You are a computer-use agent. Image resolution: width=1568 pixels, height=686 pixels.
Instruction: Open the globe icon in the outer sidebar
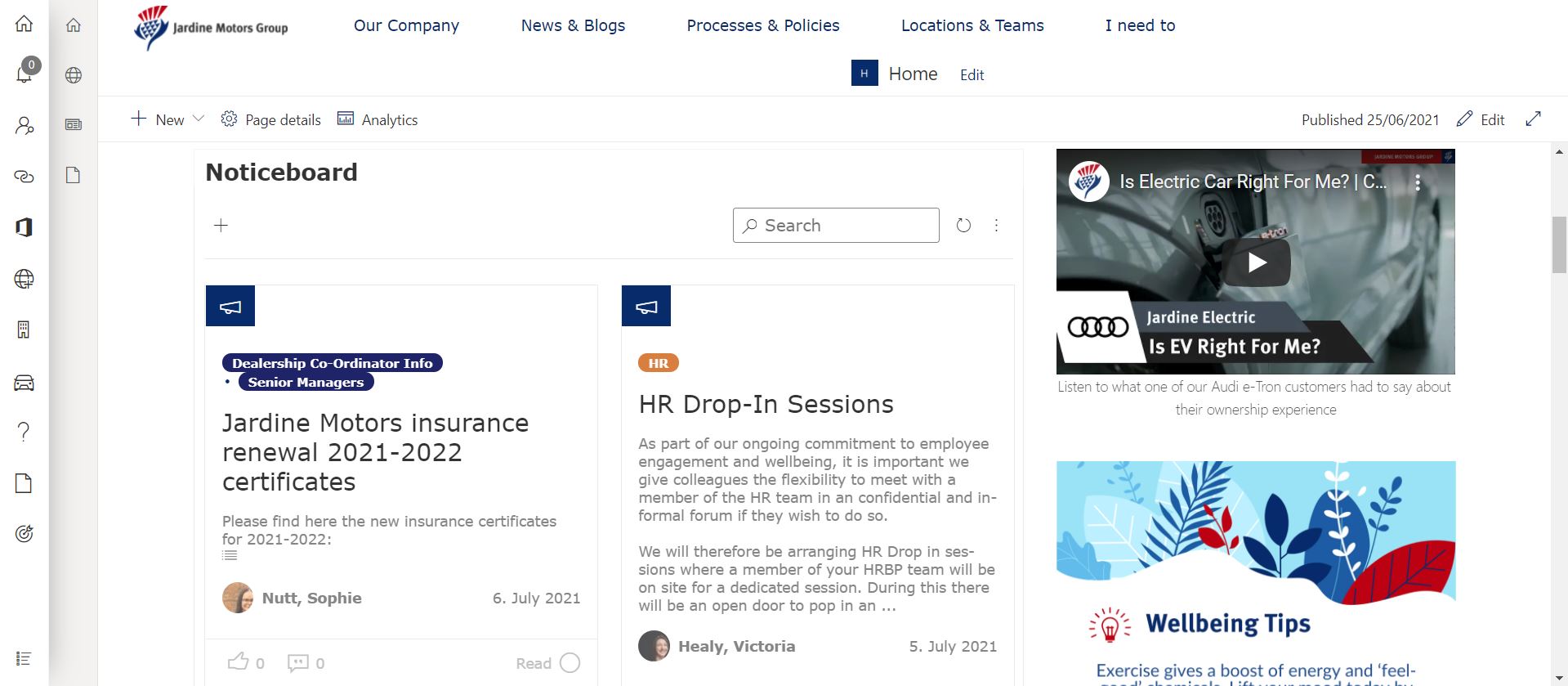click(25, 279)
